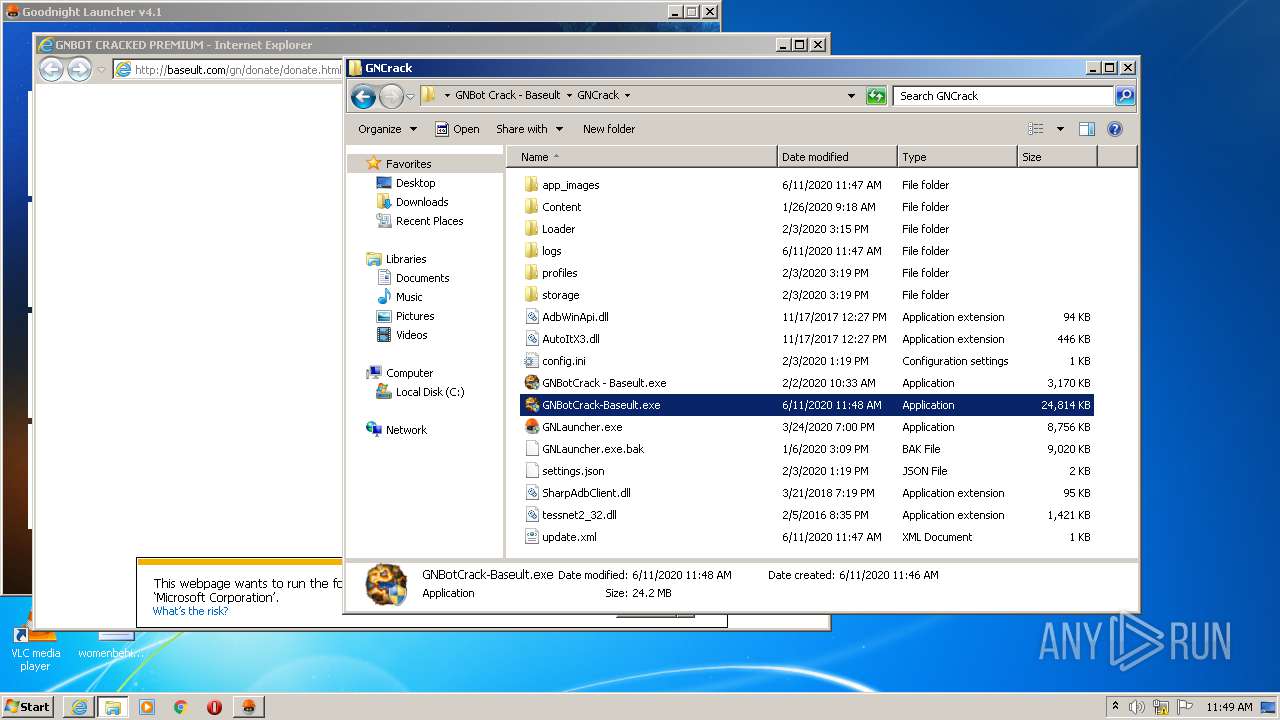The height and width of the screenshot is (720, 1280).
Task: Open the Organize menu
Action: (x=387, y=129)
